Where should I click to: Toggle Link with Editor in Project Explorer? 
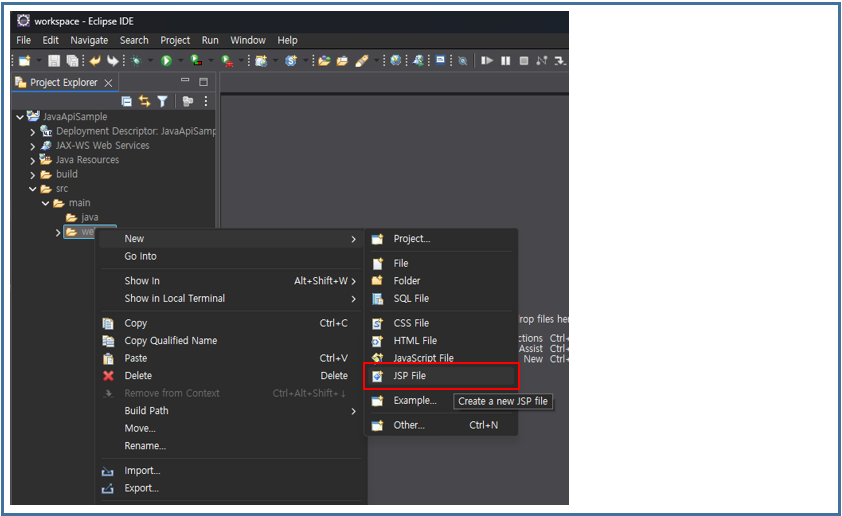(x=144, y=101)
